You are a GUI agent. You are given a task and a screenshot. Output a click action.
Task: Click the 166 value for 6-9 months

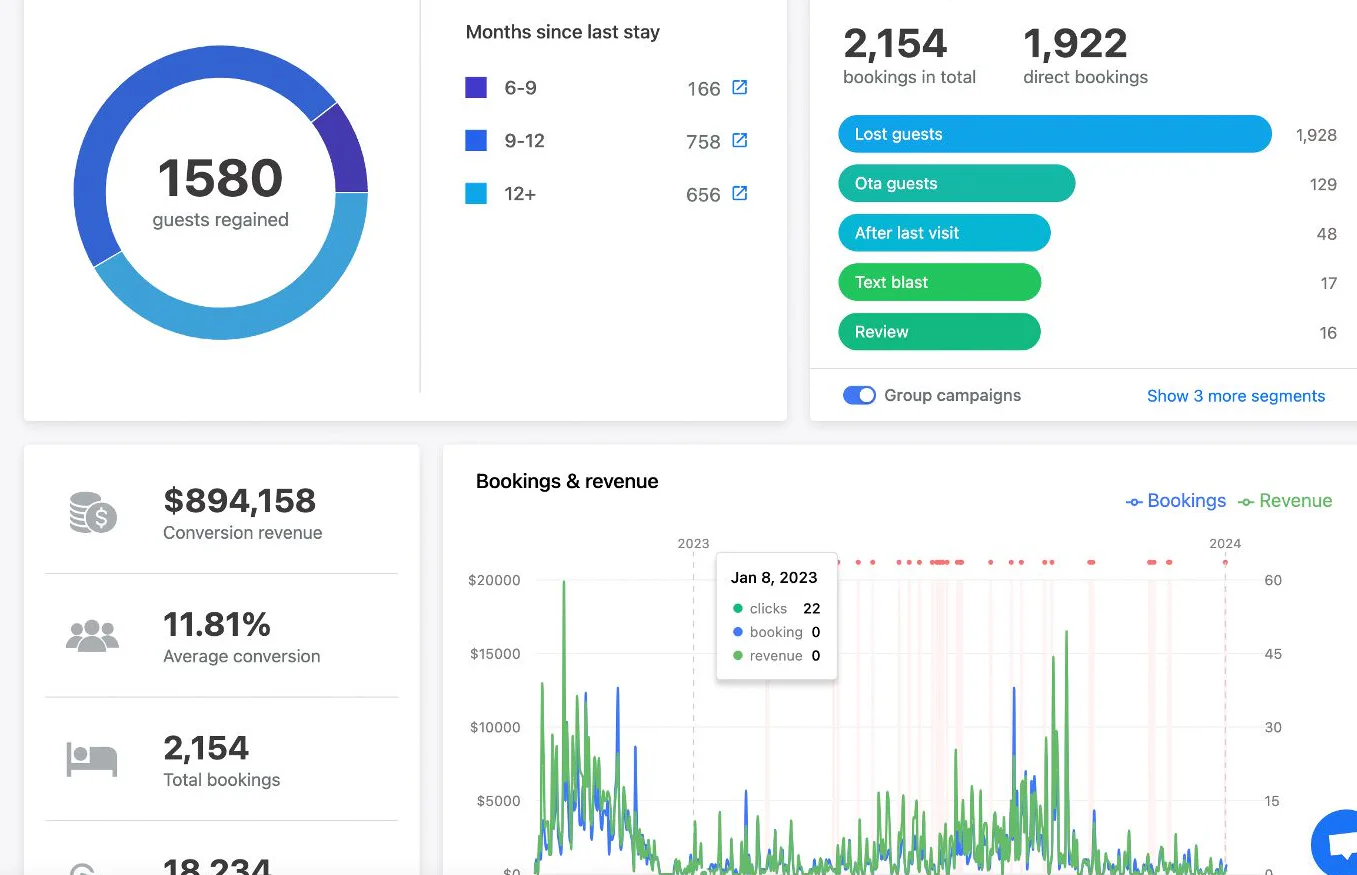[x=704, y=89]
